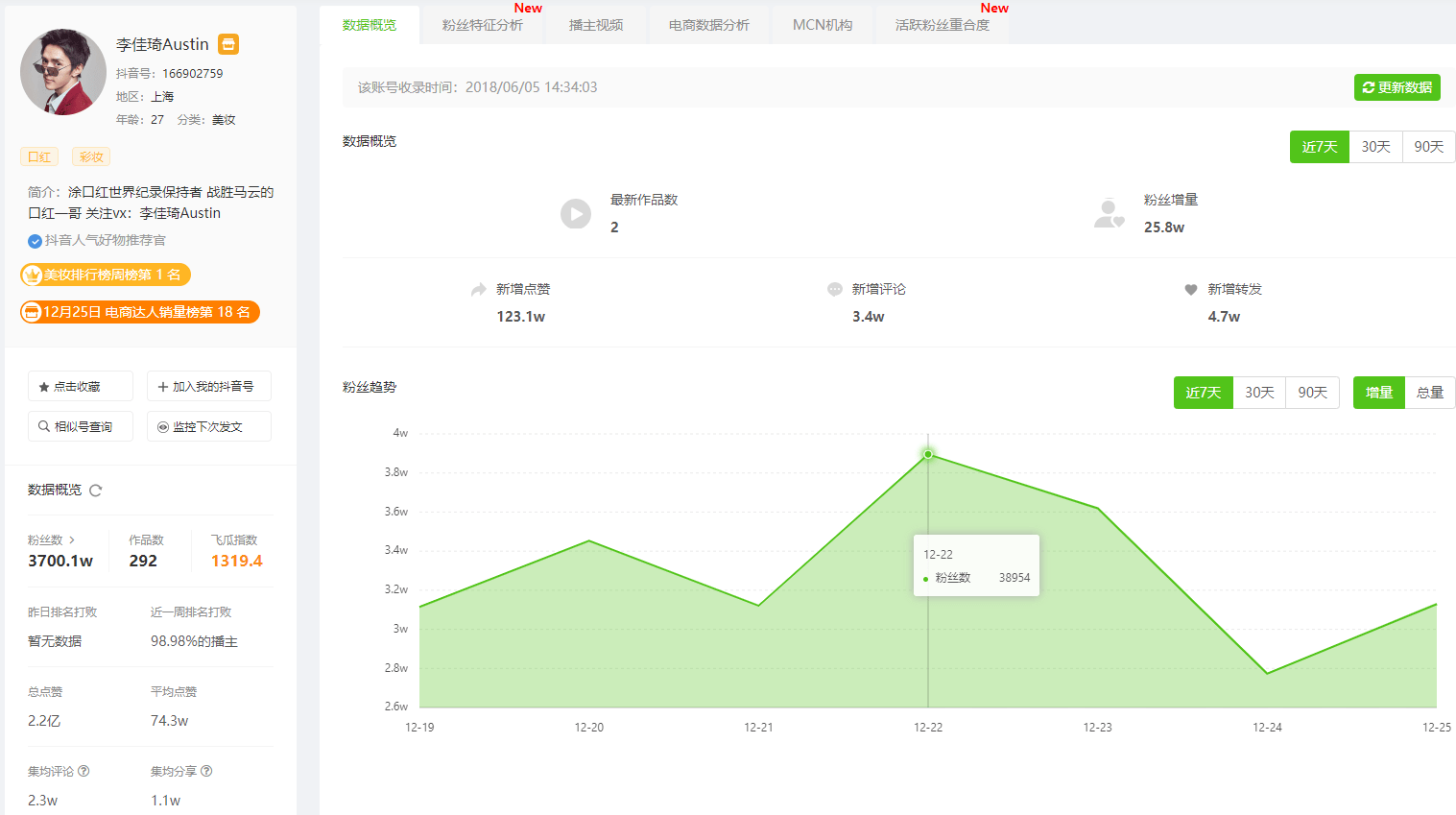Viewport: 1456px width, 815px height.
Task: Click the help icon beside 集均分享
Action: pos(206,771)
